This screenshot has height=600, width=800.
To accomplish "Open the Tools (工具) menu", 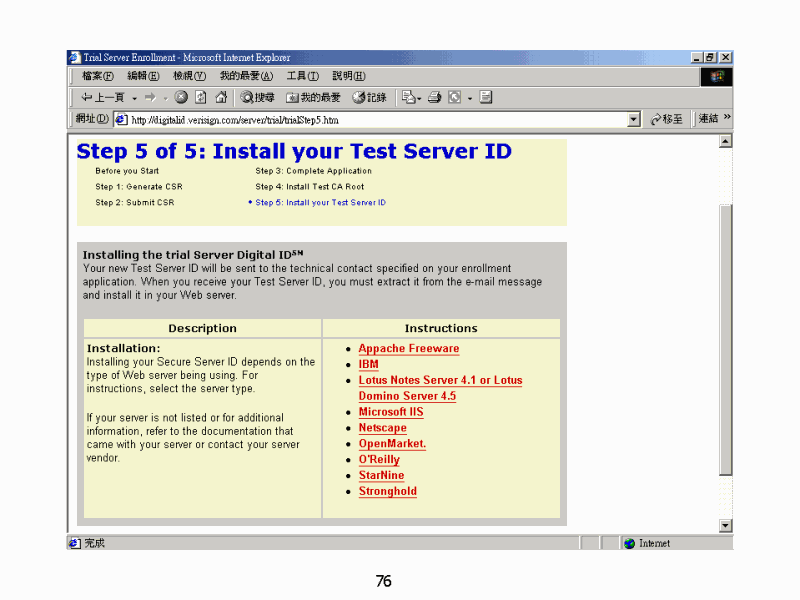I will tap(302, 76).
